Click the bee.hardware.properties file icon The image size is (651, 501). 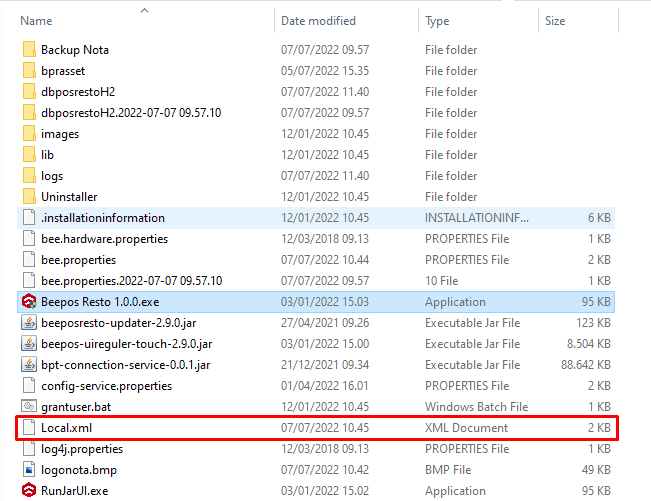(29, 239)
